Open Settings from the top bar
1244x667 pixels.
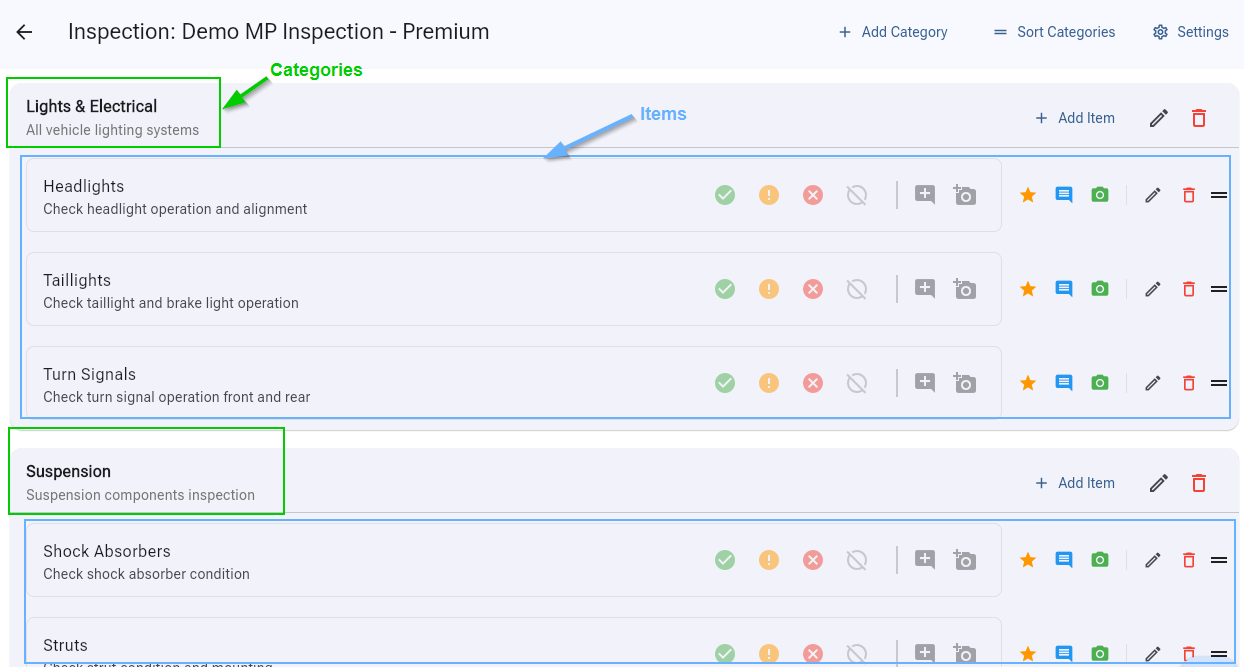point(1190,32)
